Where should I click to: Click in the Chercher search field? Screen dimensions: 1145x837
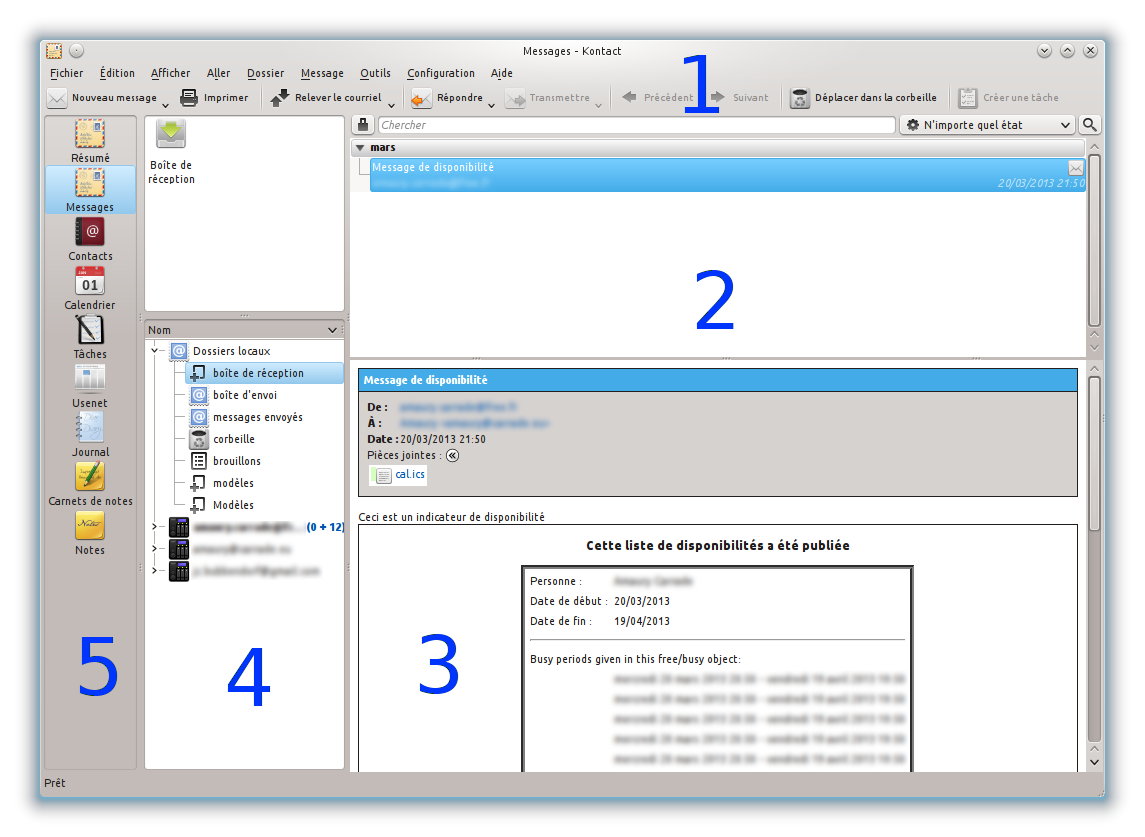coord(636,125)
